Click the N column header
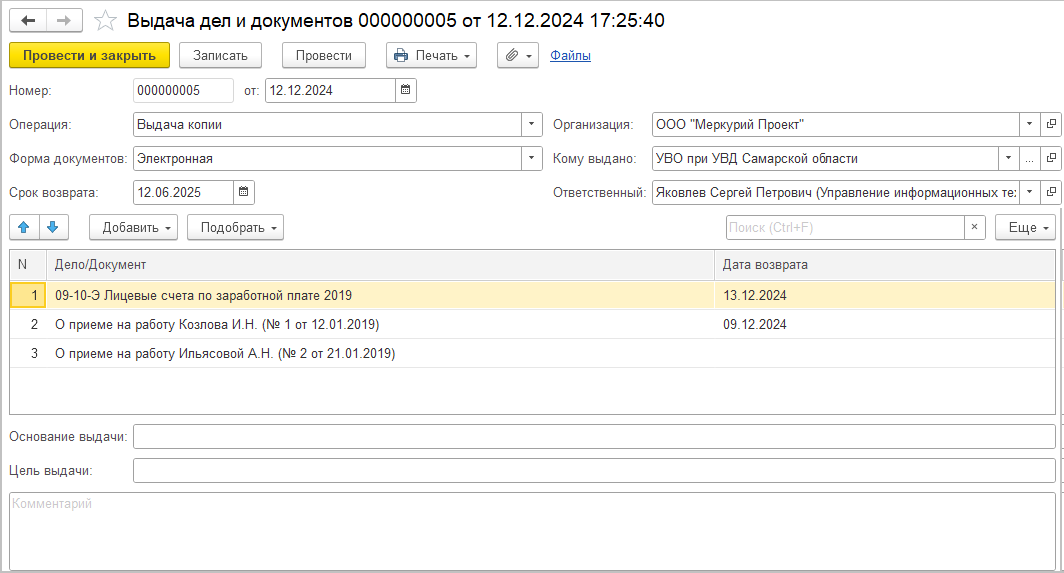The height and width of the screenshot is (573, 1064). pyautogui.click(x=28, y=265)
